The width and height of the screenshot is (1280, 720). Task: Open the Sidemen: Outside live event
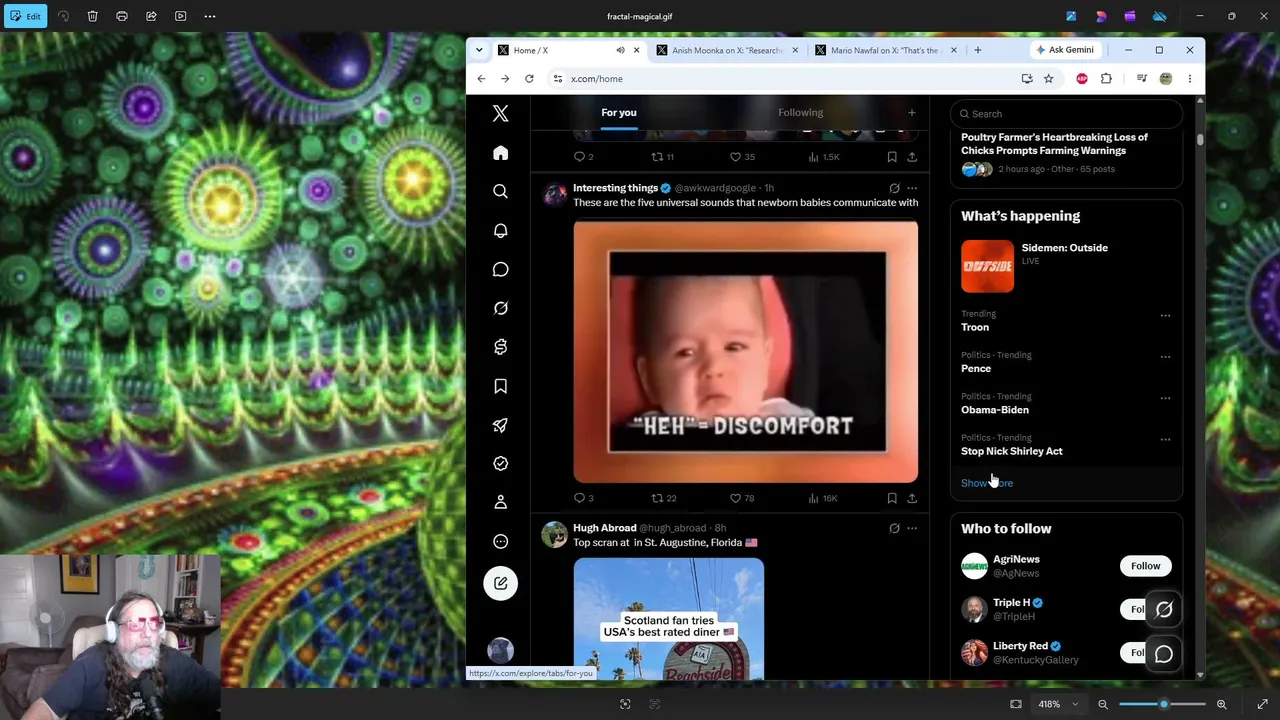click(1066, 266)
